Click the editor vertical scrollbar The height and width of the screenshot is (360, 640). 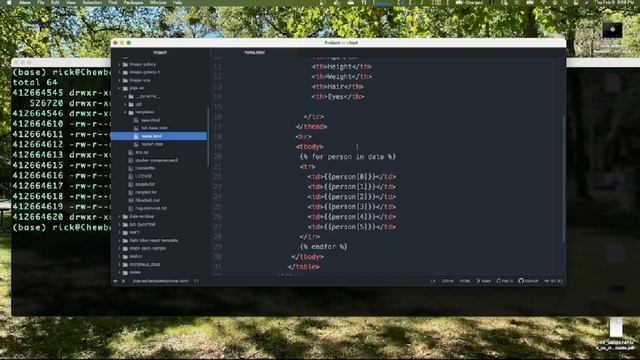(564, 178)
